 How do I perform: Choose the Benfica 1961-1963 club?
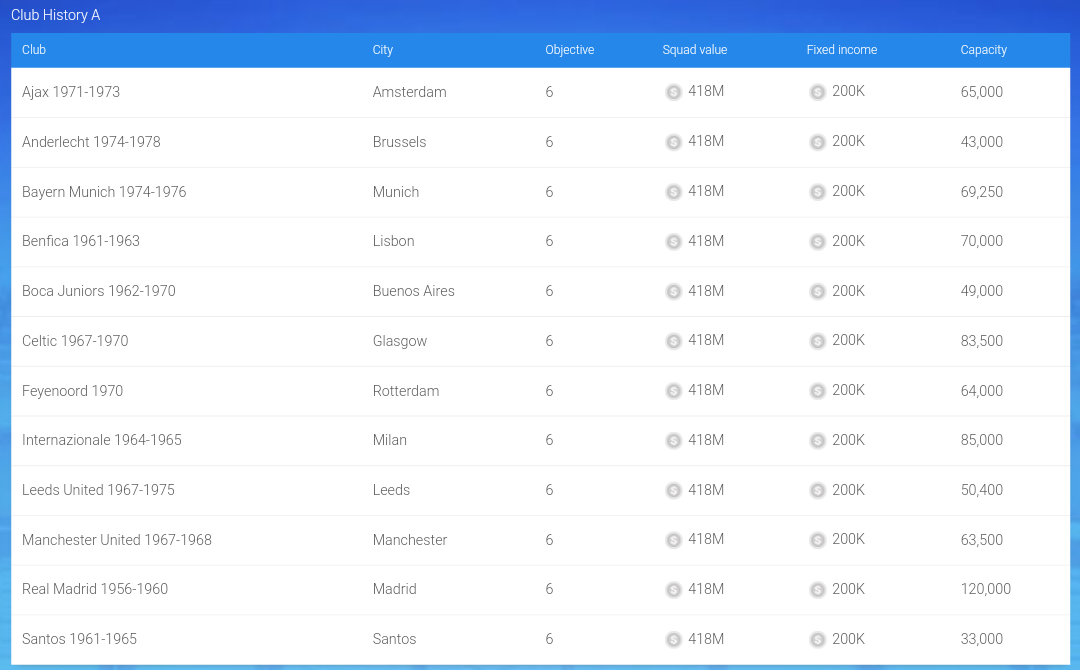coord(81,241)
